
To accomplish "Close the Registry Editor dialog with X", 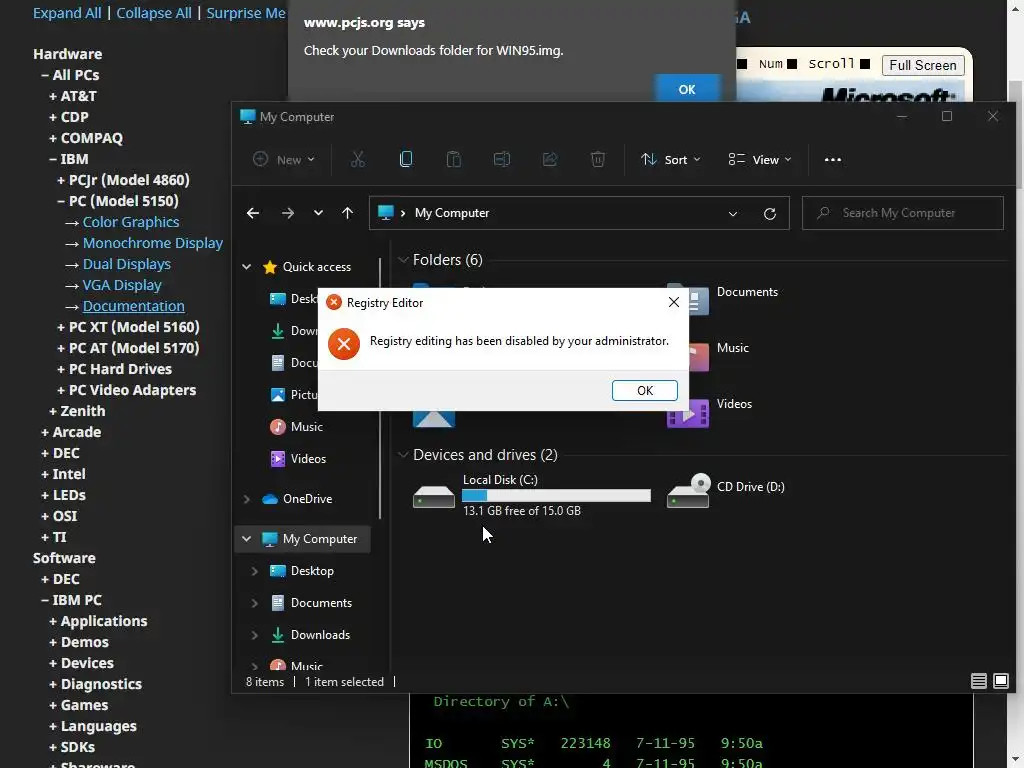I will [x=673, y=302].
